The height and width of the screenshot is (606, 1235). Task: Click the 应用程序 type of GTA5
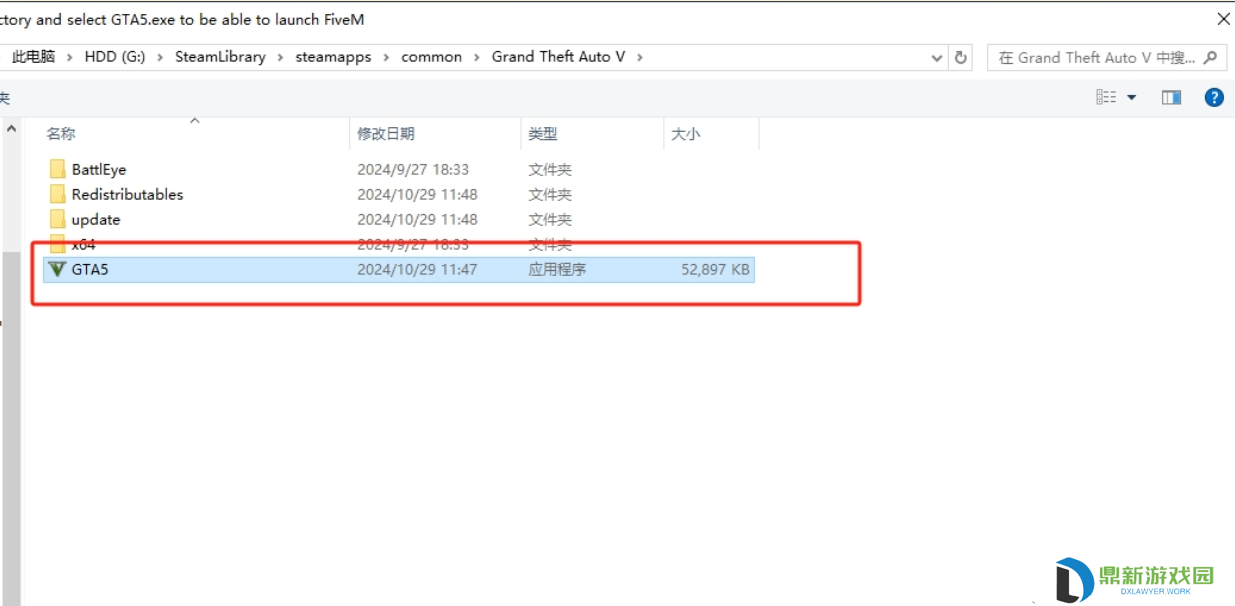pyautogui.click(x=557, y=269)
